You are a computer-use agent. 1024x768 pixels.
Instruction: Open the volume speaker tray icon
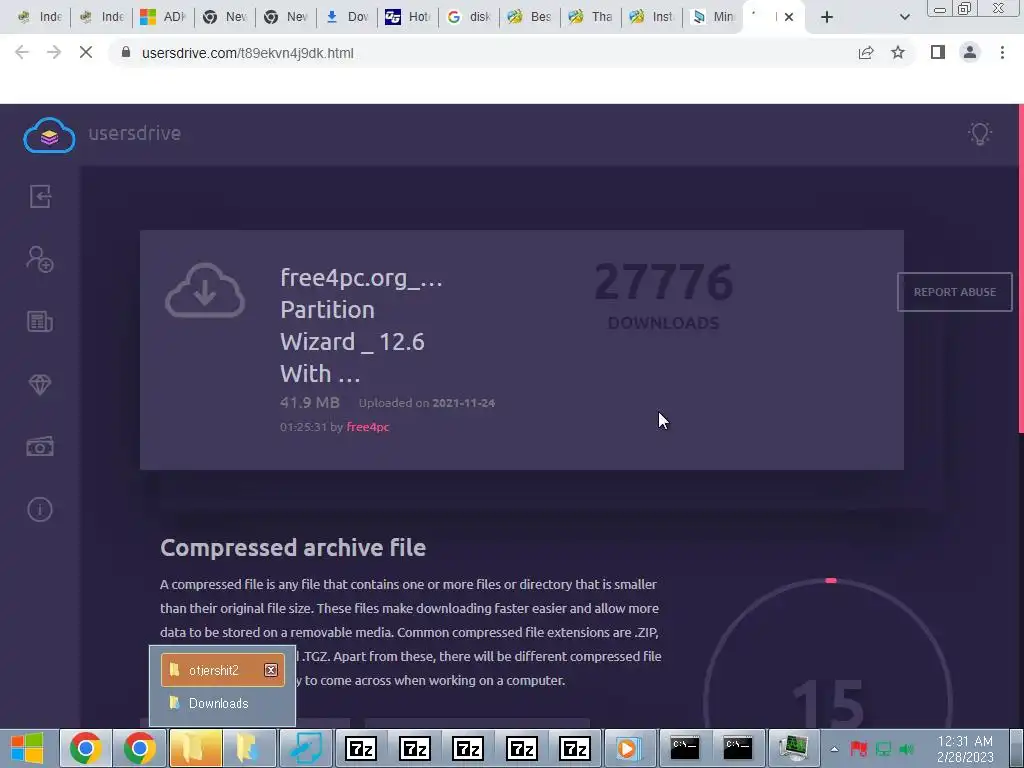(906, 748)
